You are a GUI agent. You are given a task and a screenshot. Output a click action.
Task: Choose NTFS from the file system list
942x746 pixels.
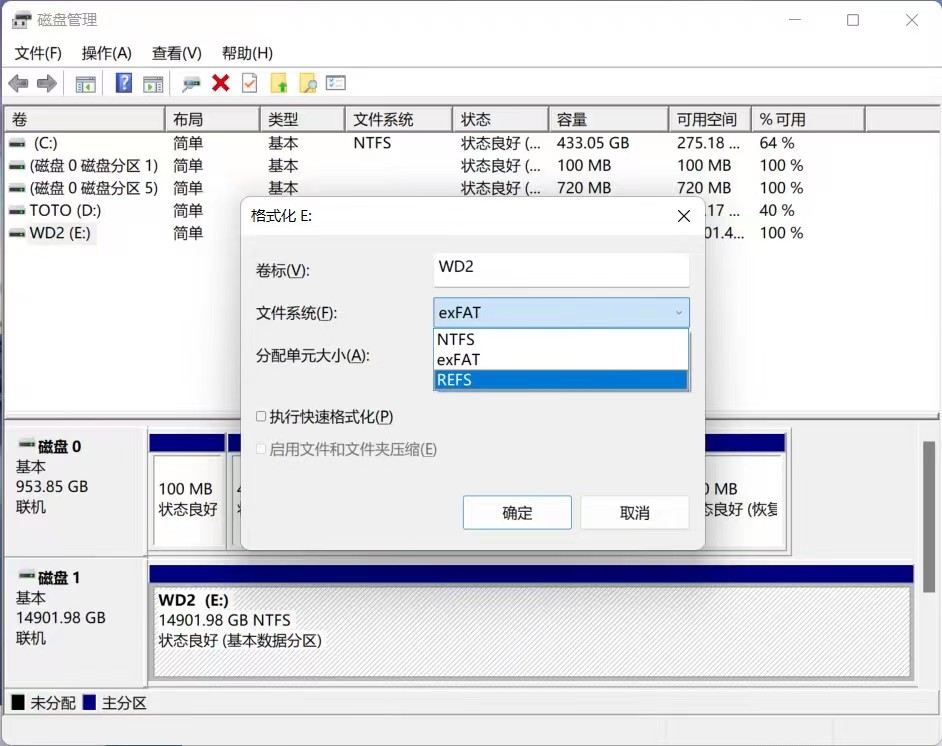tap(561, 339)
